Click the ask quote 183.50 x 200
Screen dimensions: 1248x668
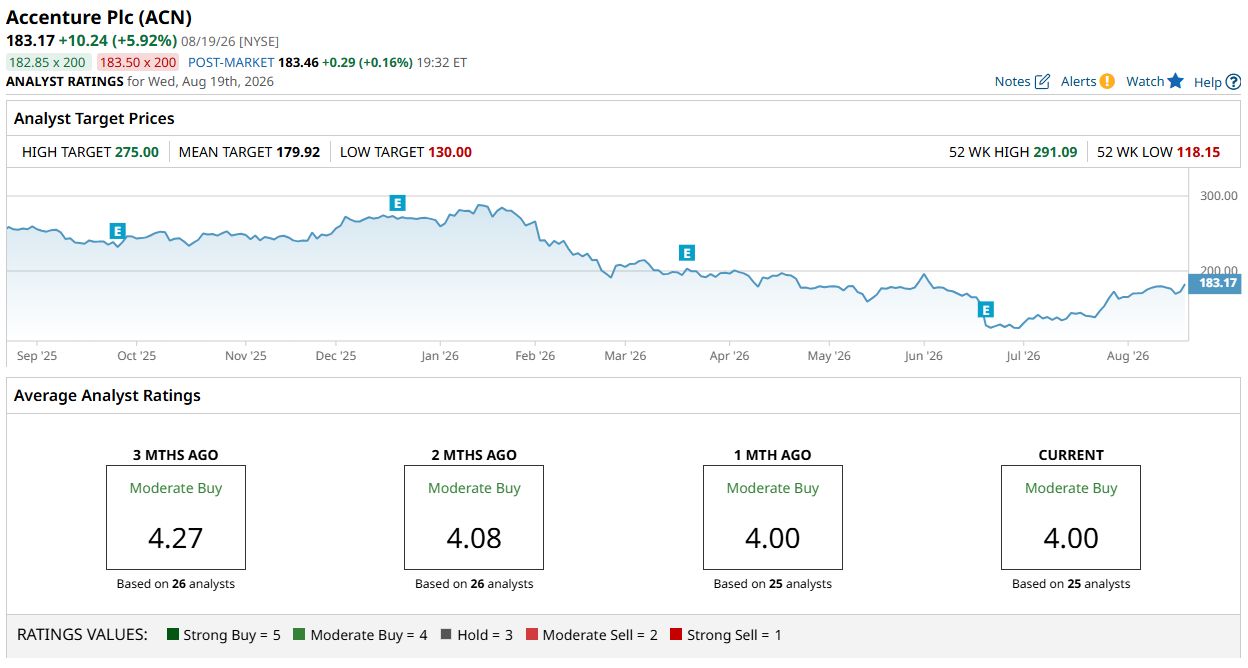[x=138, y=62]
